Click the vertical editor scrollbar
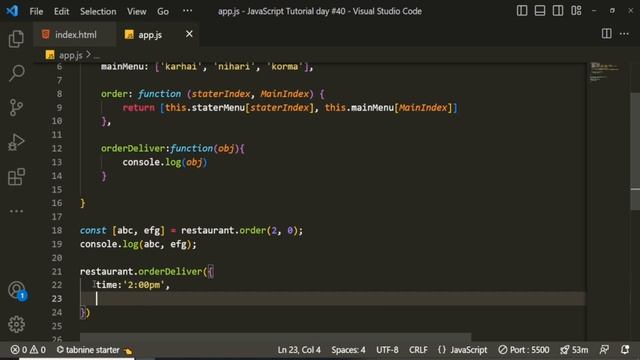 click(635, 151)
